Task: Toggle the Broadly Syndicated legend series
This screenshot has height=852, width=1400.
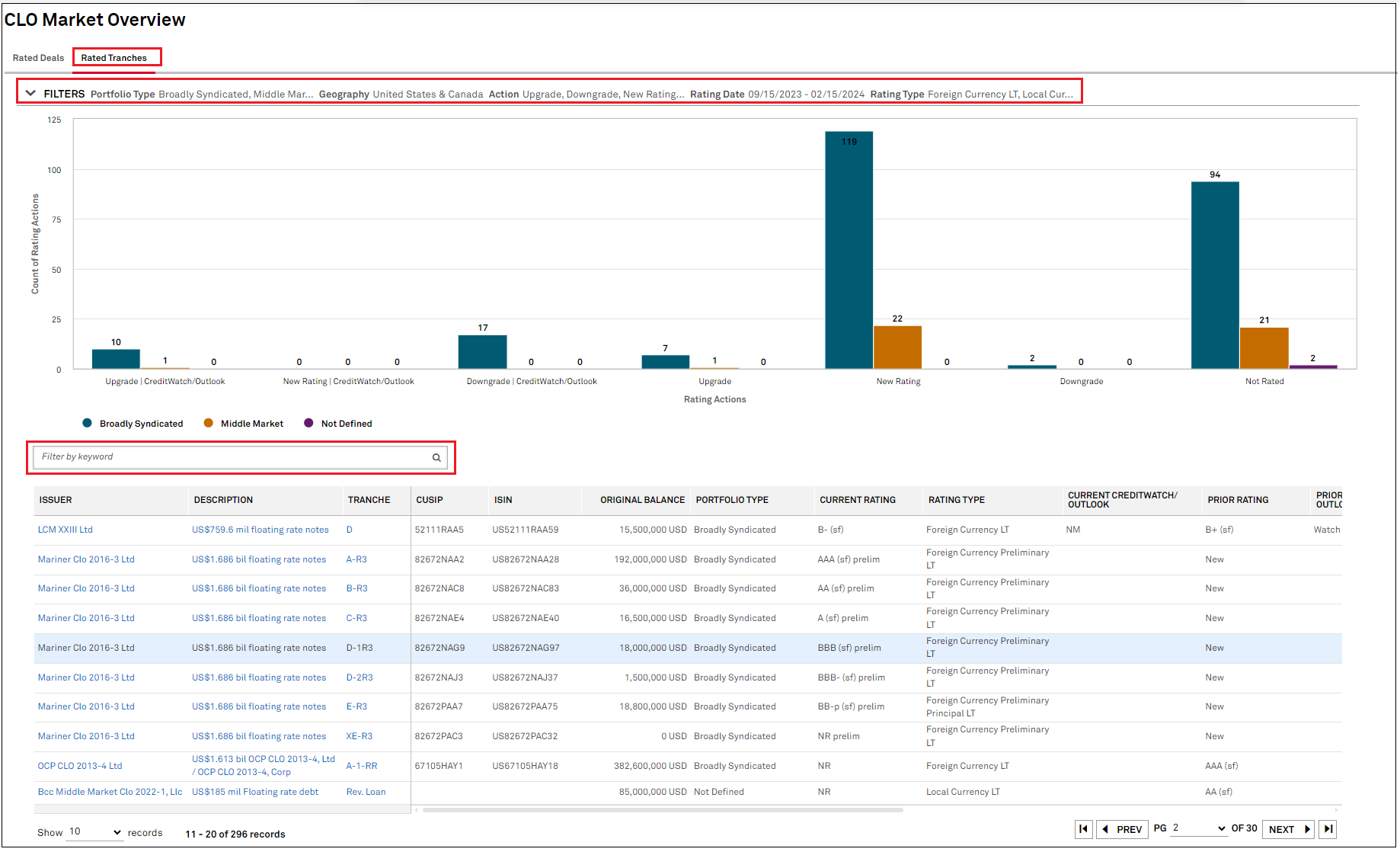Action: point(133,424)
